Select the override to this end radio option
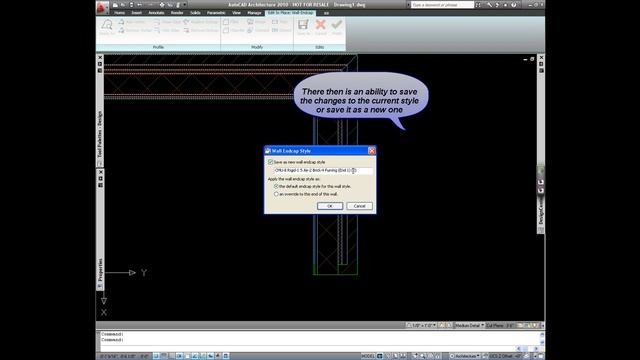640x360 pixels. [276, 194]
